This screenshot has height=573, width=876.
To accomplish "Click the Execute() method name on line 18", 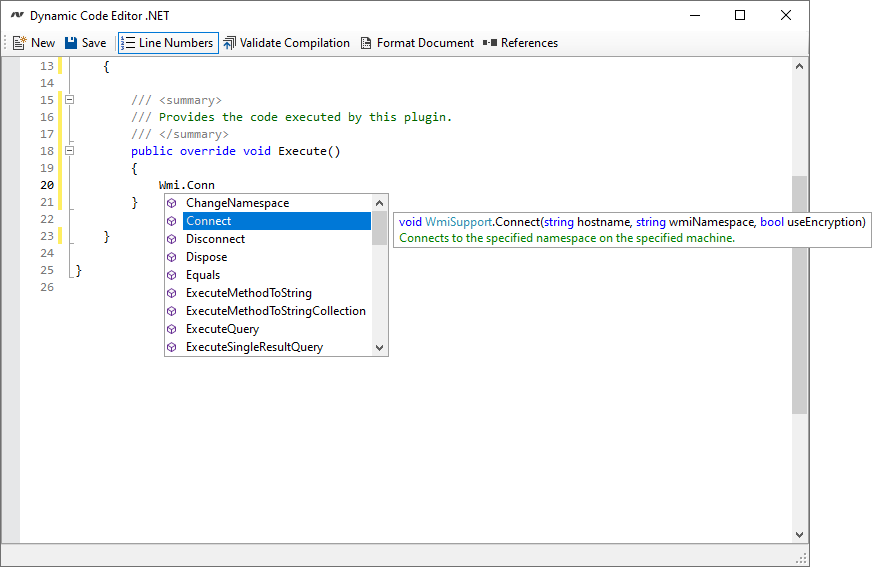I will point(309,151).
